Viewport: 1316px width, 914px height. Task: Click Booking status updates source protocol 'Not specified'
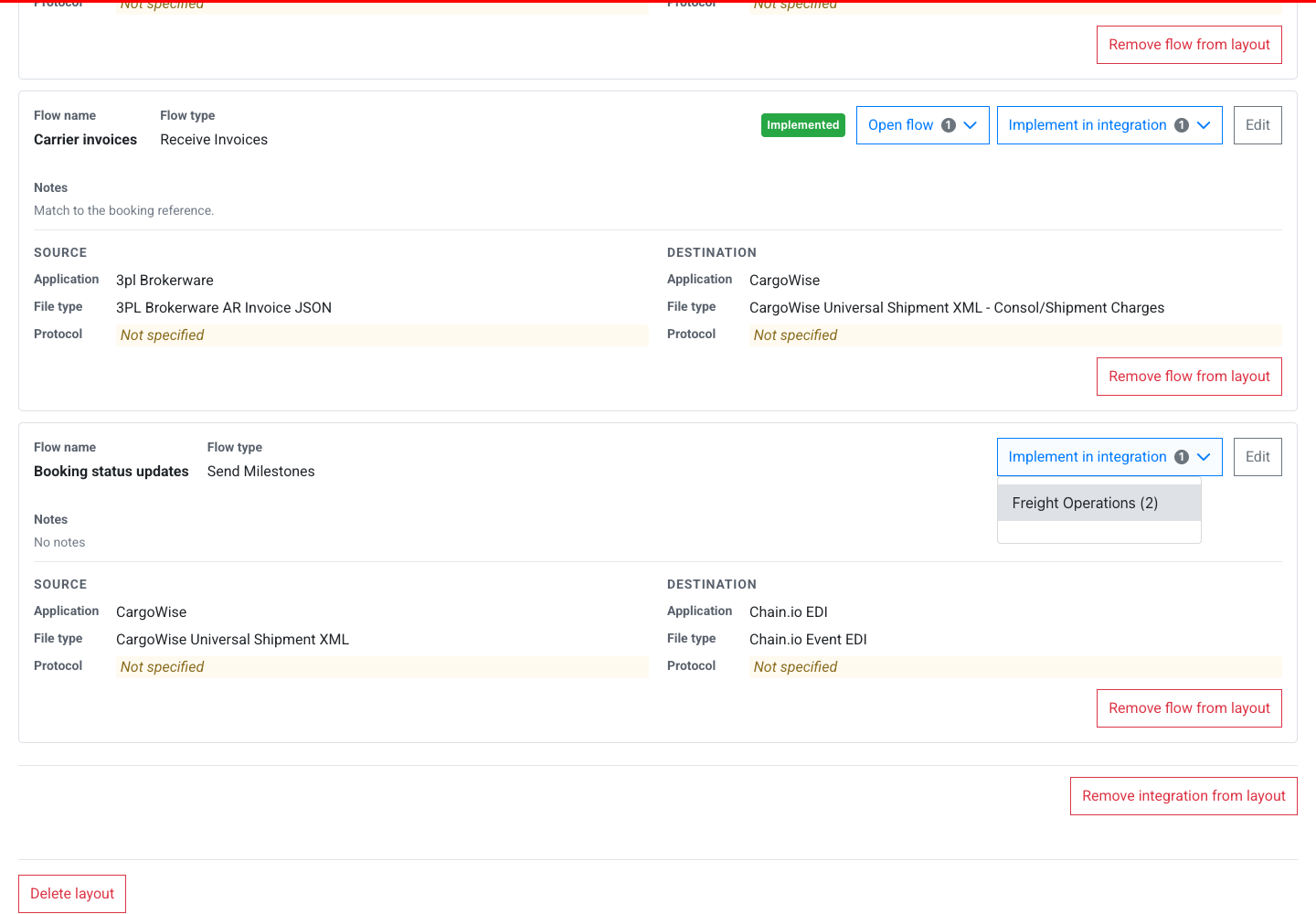point(382,667)
